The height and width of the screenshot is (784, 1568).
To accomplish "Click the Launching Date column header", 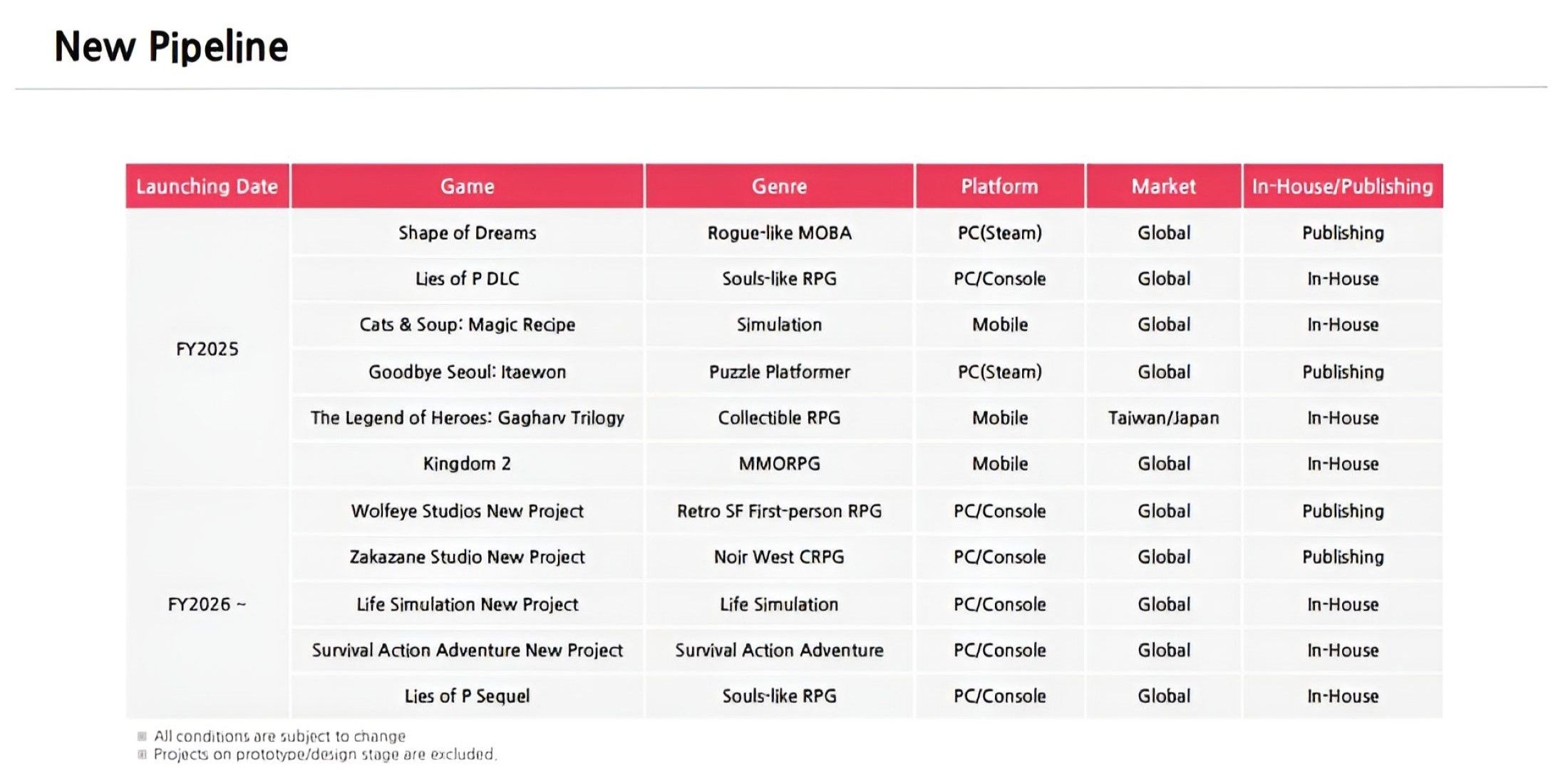I will tap(207, 186).
